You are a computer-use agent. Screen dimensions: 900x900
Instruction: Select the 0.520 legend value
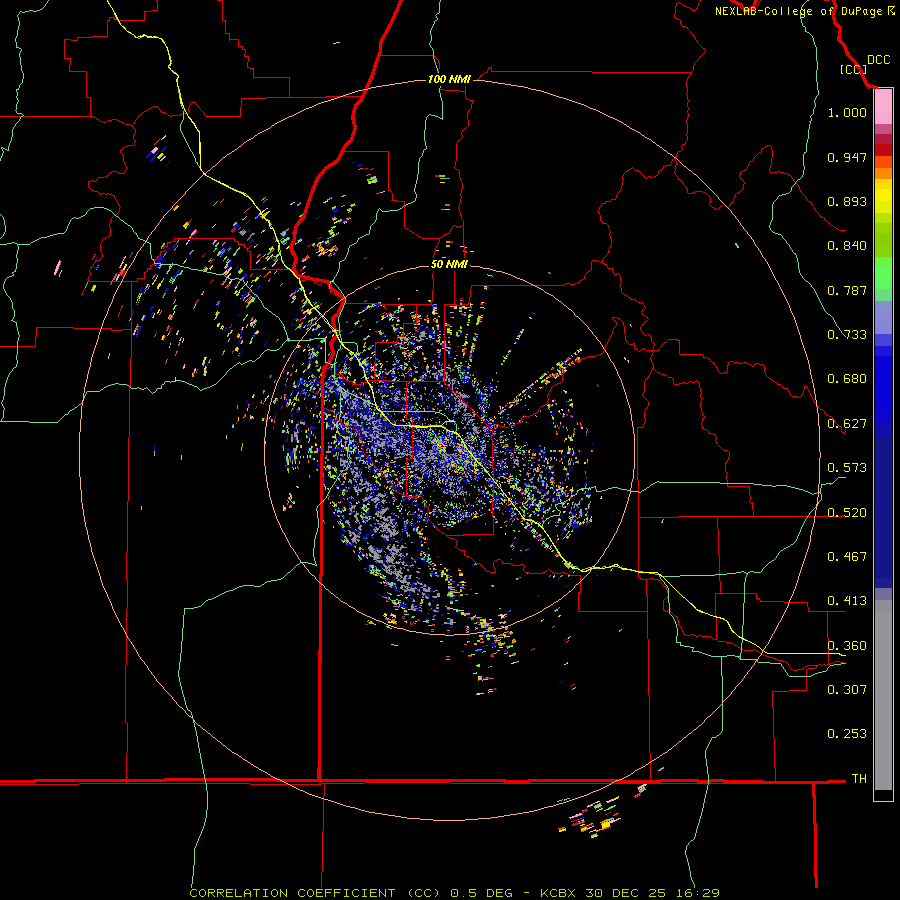click(x=847, y=513)
